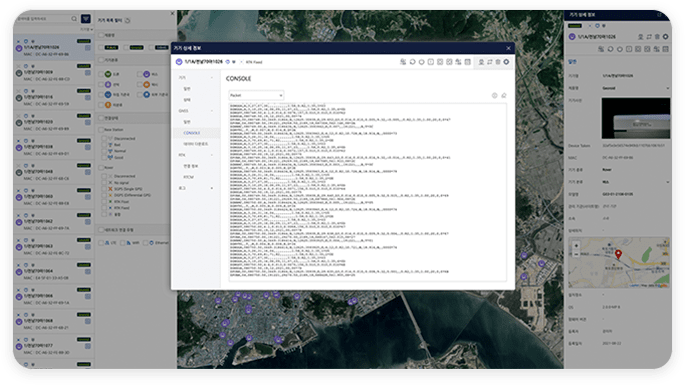
Task: Select device 70R1077 in the device list
Action: (x=53, y=346)
